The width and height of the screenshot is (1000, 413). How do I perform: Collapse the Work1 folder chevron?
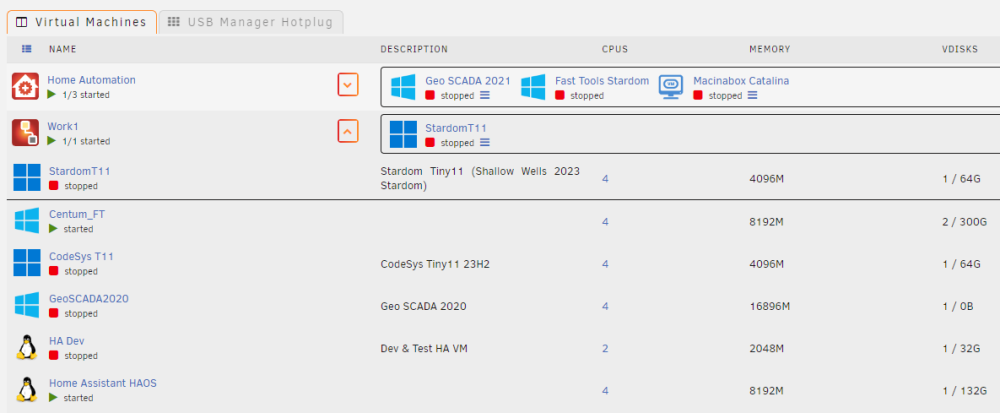348,131
